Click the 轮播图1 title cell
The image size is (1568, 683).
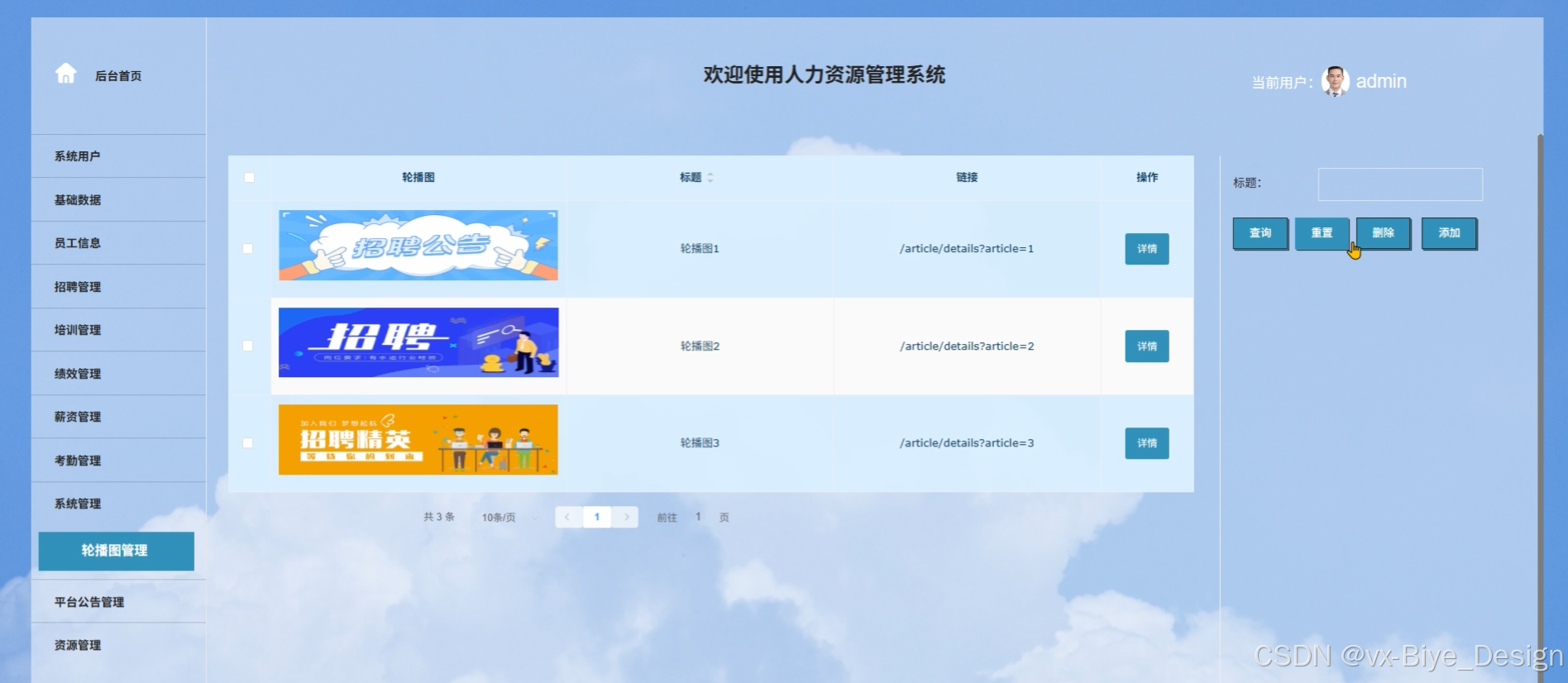(700, 248)
